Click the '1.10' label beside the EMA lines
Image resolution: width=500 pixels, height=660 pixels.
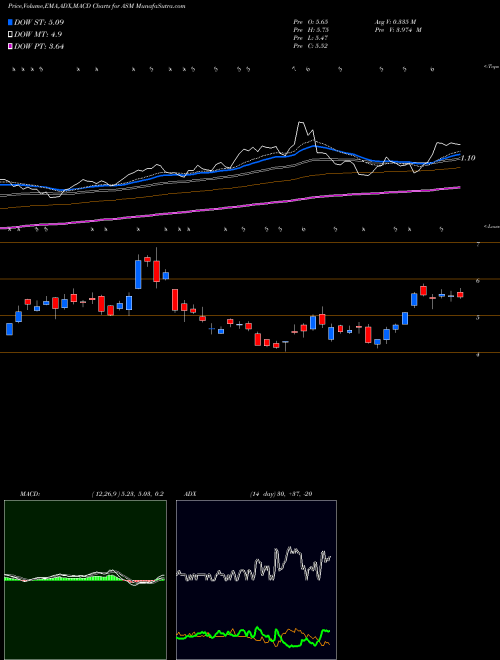(468, 158)
